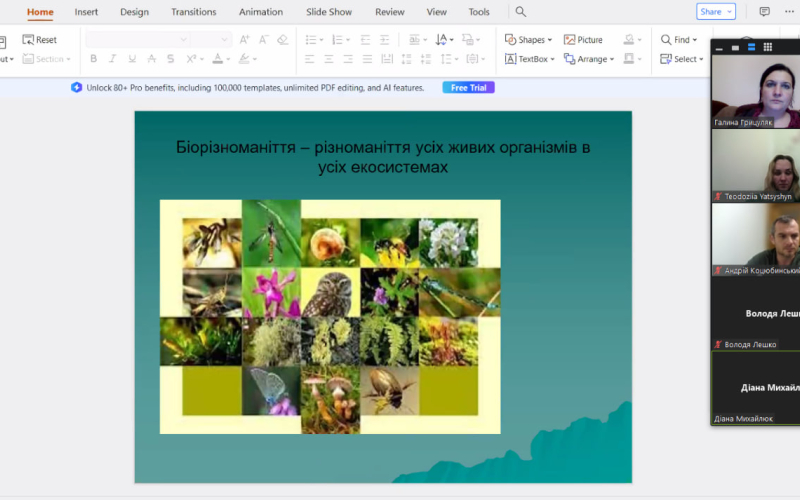Viewport: 800px width, 500px height.
Task: Open the Shapes gallery
Action: pos(528,39)
